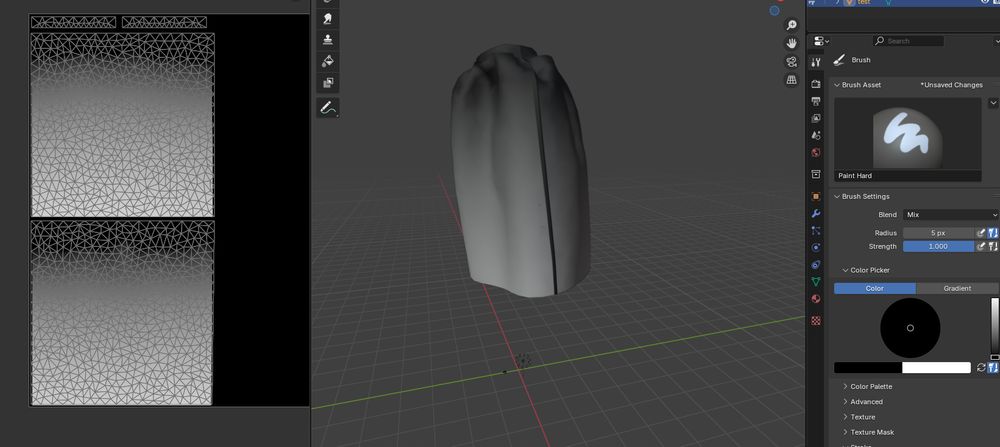
Task: Click the brightness value slider beside wheel
Action: click(x=994, y=328)
